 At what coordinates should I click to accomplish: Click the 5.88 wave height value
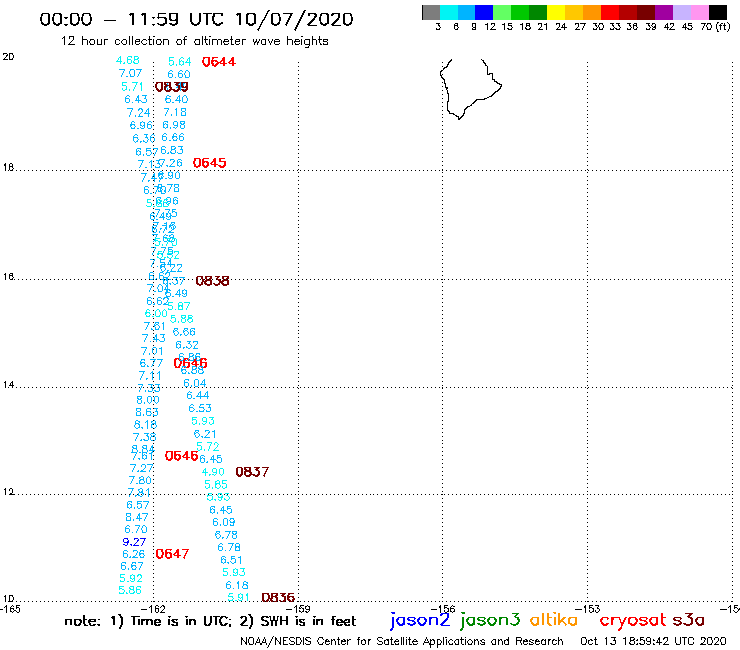(182, 319)
